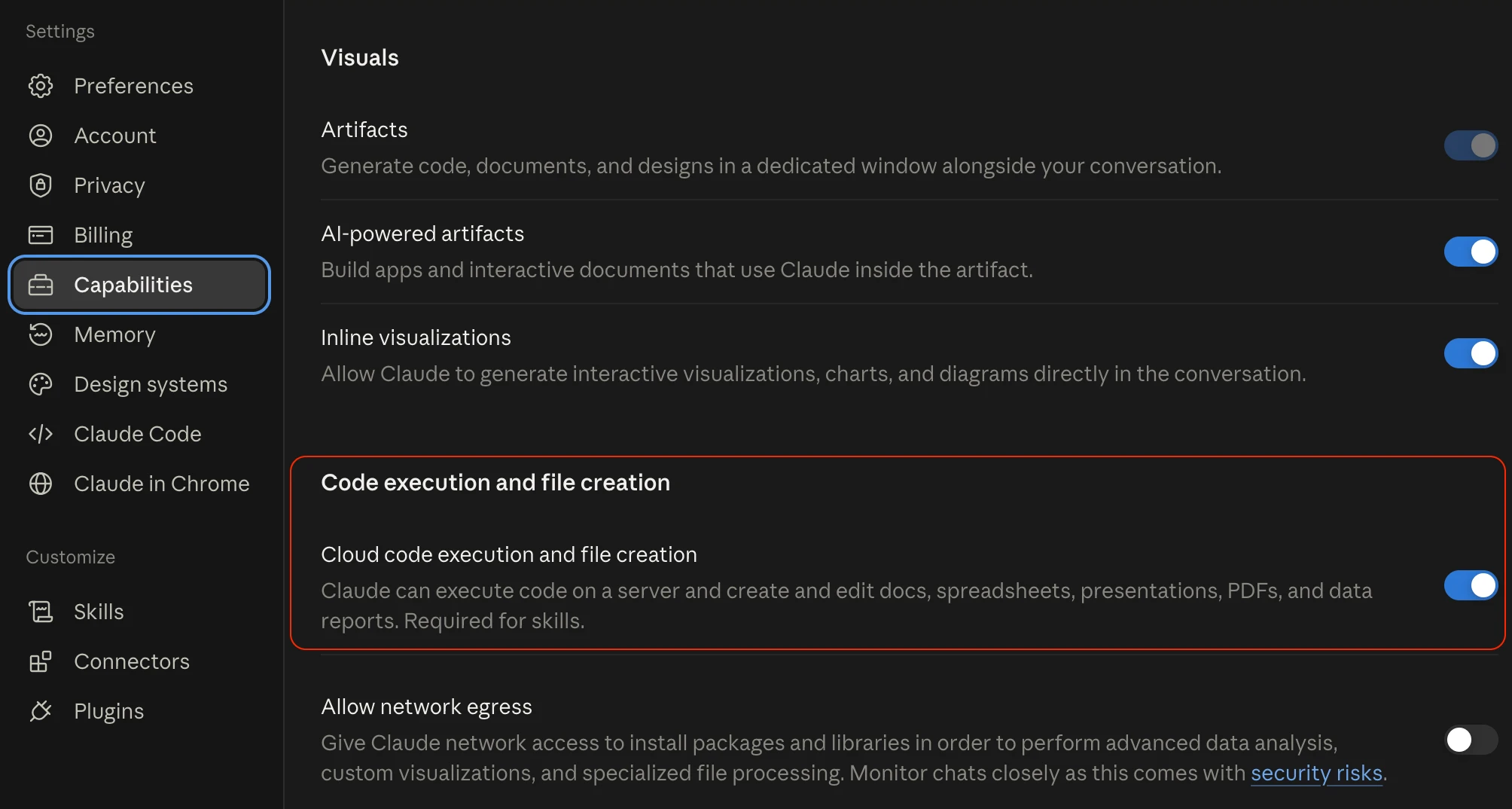This screenshot has height=809, width=1512.
Task: Toggle Cloud code execution and file creation
Action: coord(1471,585)
